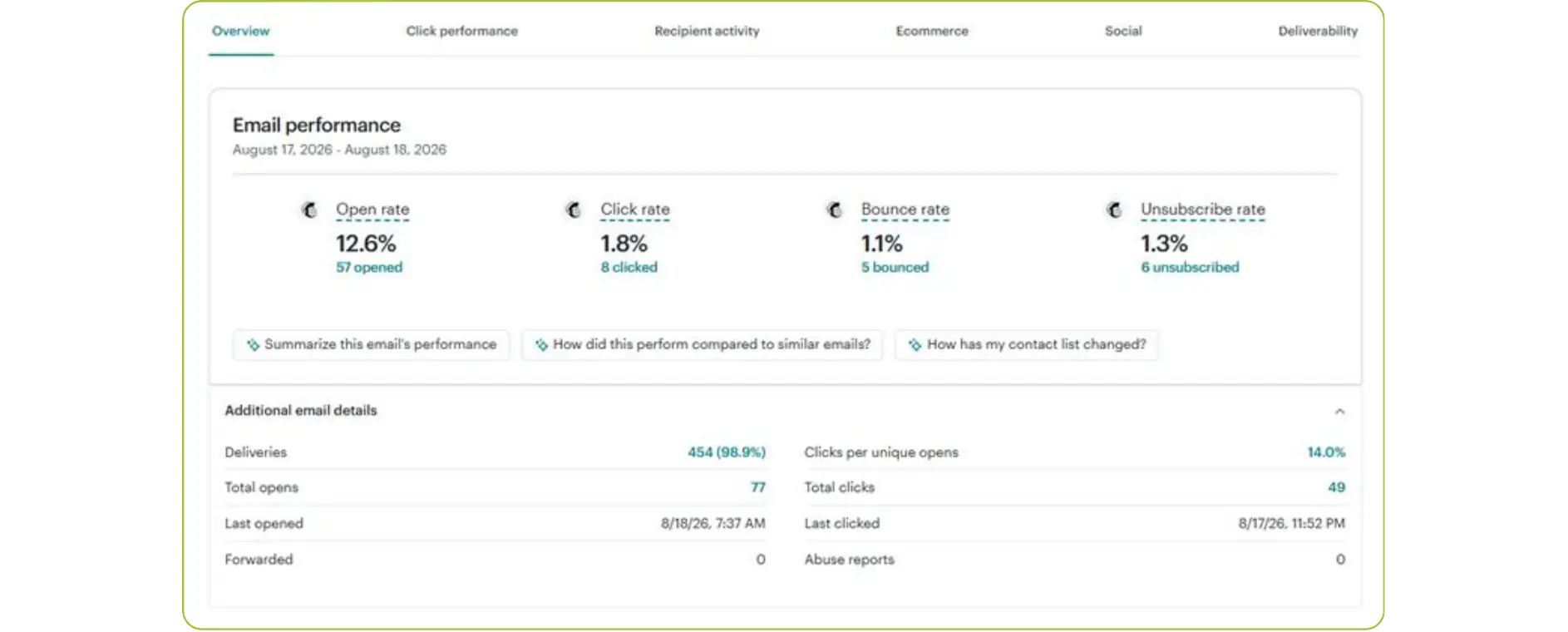Open the Bounce rate definition link
The width and height of the screenshot is (1568, 632).
click(x=905, y=210)
